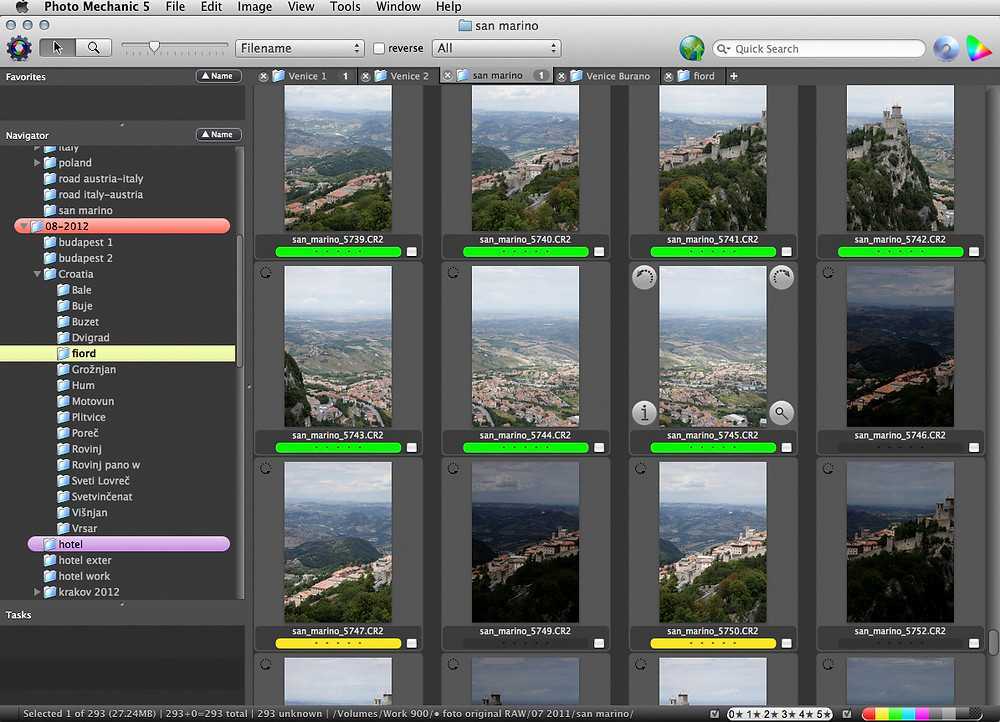
Task: Open the preferences gear icon in toolbar
Action: click(18, 48)
